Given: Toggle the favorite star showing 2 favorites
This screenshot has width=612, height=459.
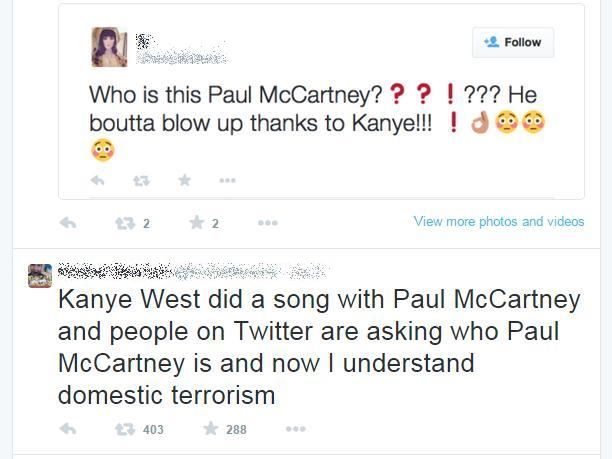Looking at the screenshot, I should tap(197, 223).
